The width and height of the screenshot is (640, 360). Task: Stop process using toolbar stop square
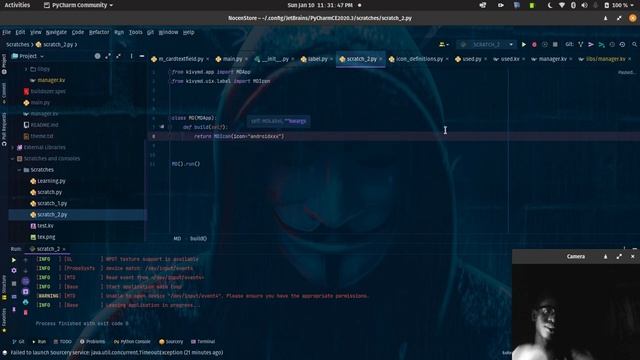[555, 44]
